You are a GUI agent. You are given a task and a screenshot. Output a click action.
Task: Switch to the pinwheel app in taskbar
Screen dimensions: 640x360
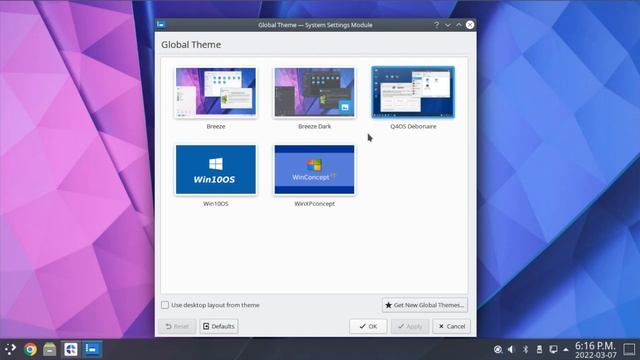click(71, 349)
